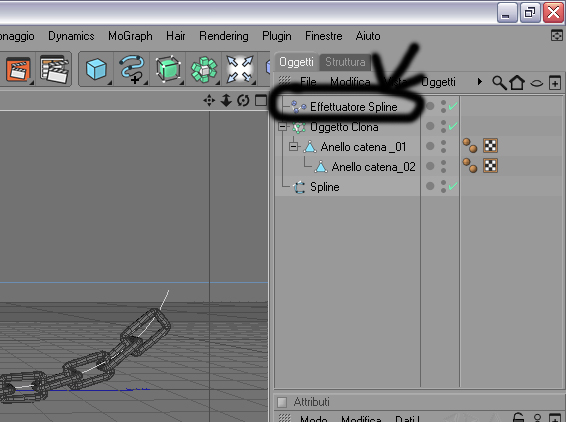This screenshot has width=566, height=422.
Task: Click the viewport zoom camera icon
Action: [x=226, y=100]
